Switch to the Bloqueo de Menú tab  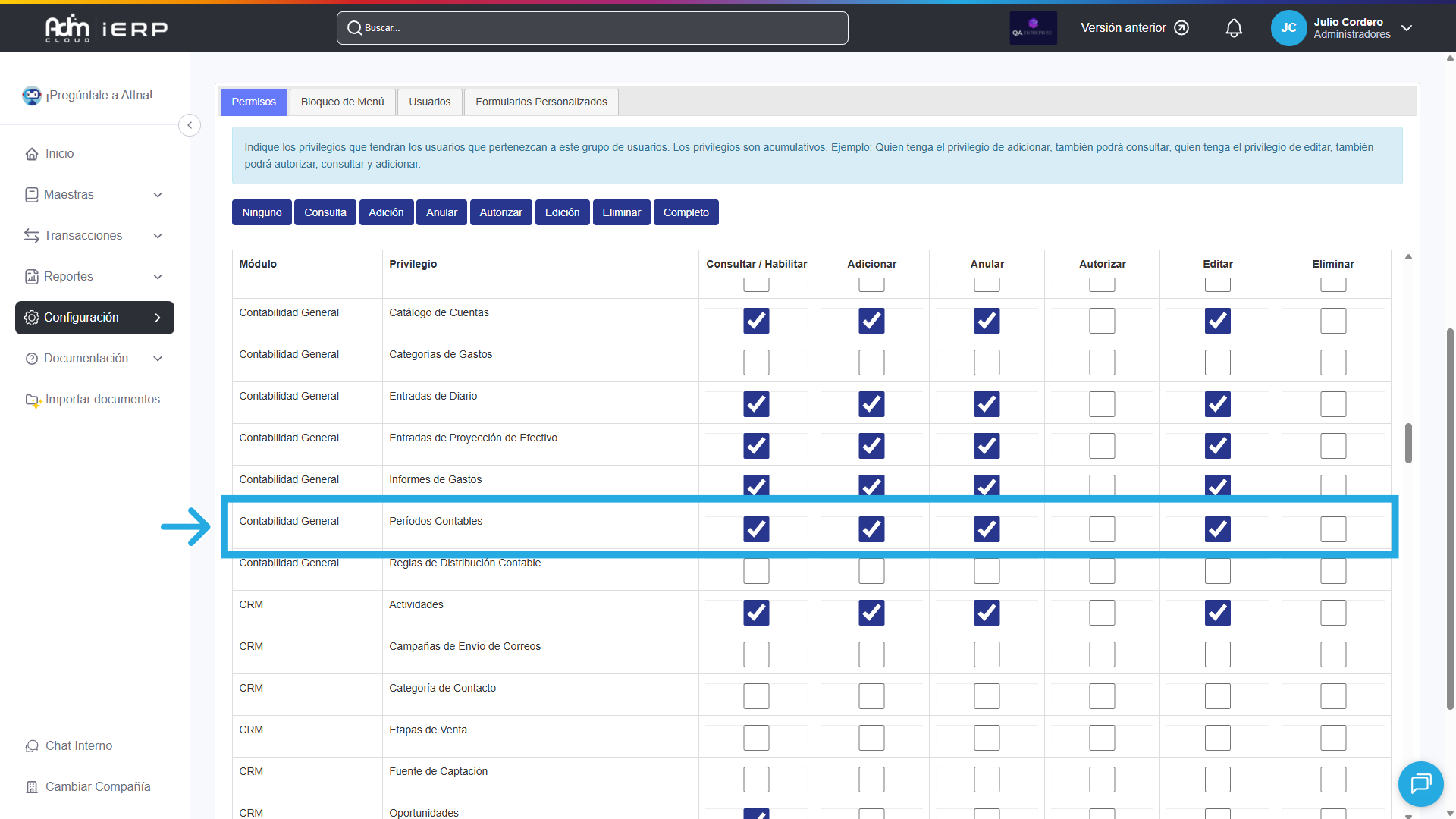click(342, 102)
